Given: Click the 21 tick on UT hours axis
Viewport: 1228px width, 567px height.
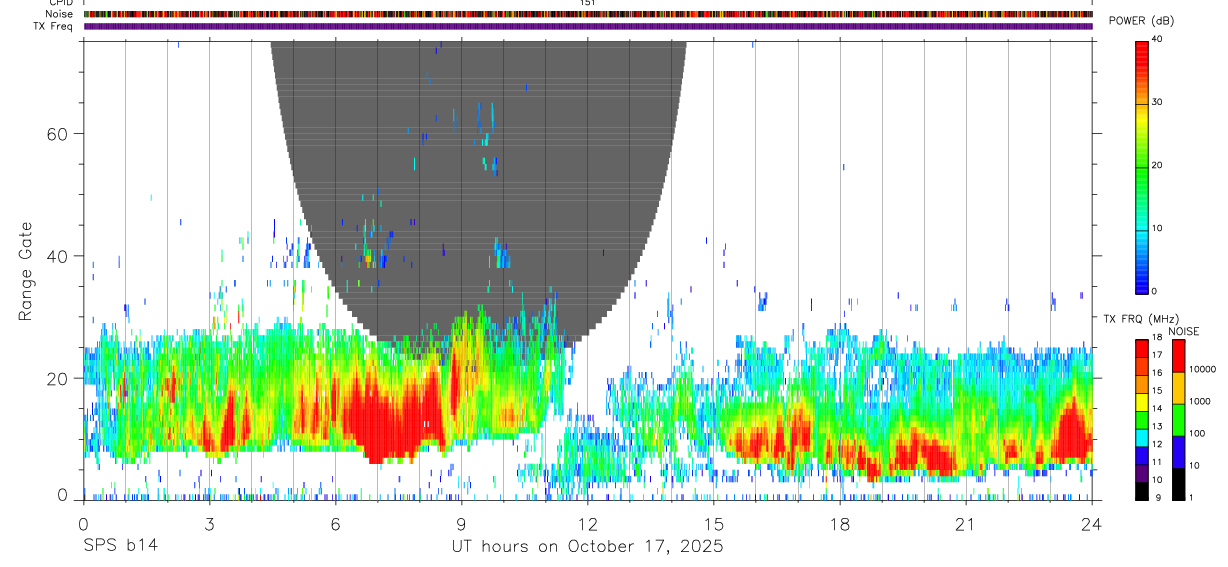Looking at the screenshot, I should coord(965,523).
